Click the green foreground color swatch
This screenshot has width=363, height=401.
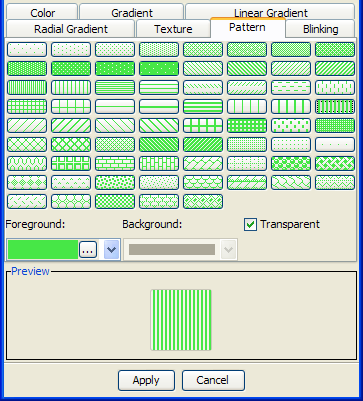click(x=43, y=249)
